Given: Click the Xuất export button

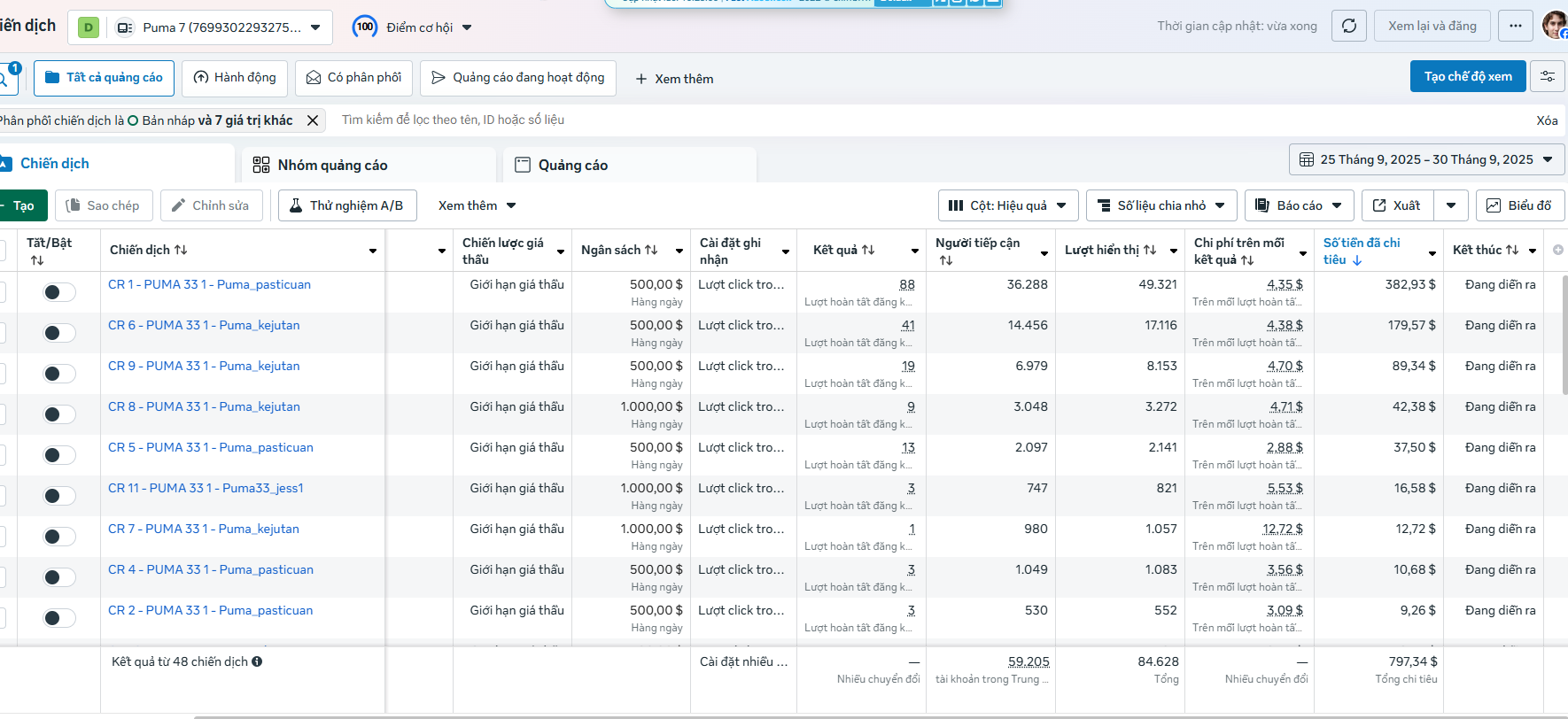Looking at the screenshot, I should tap(1397, 205).
